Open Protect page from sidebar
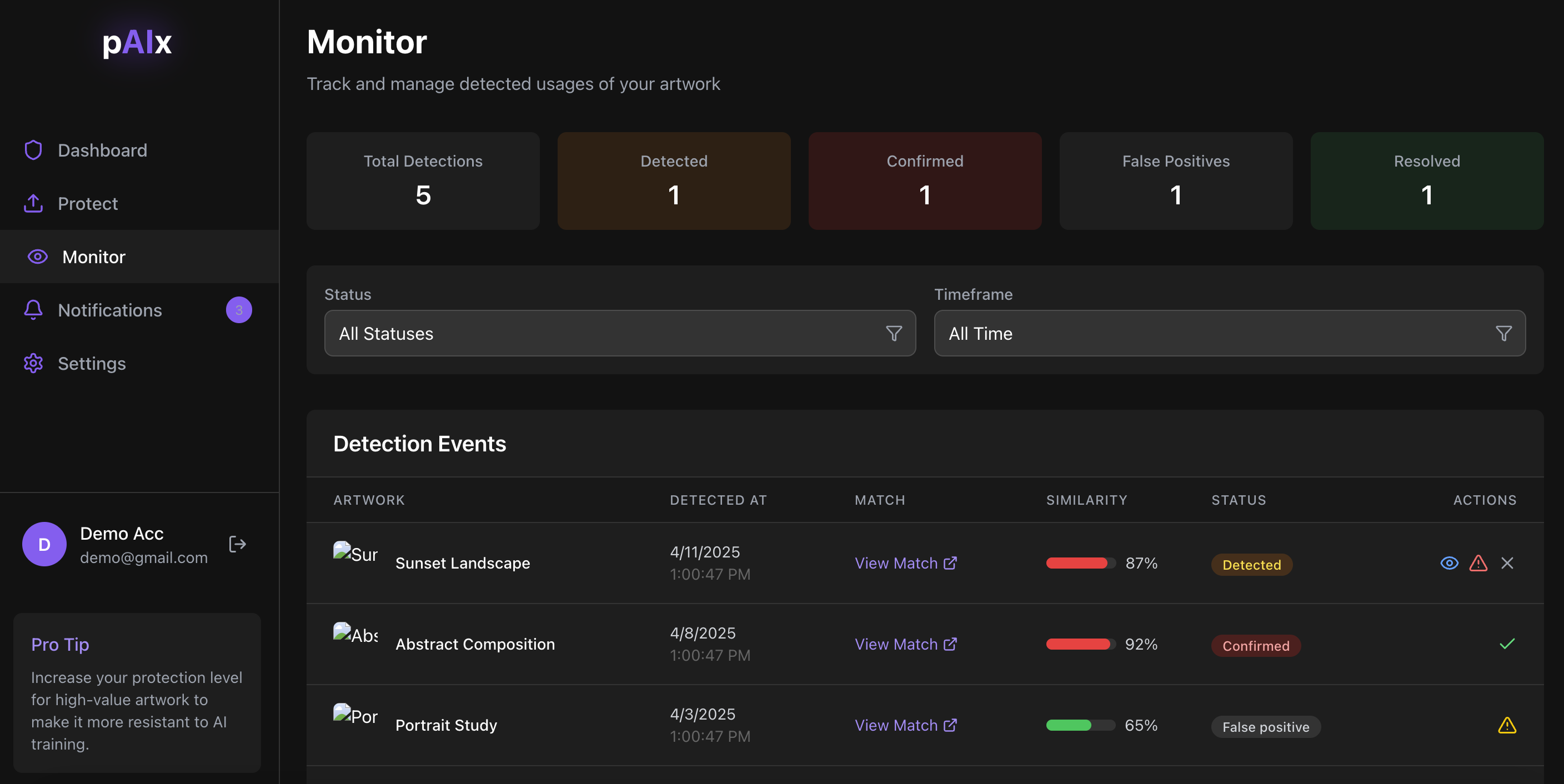1564x784 pixels. pos(87,203)
